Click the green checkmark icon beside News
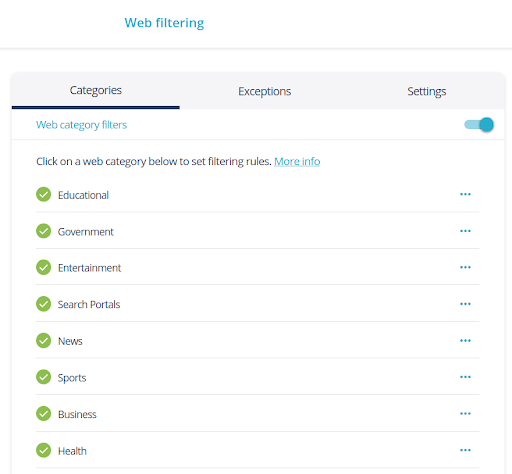 [x=43, y=341]
